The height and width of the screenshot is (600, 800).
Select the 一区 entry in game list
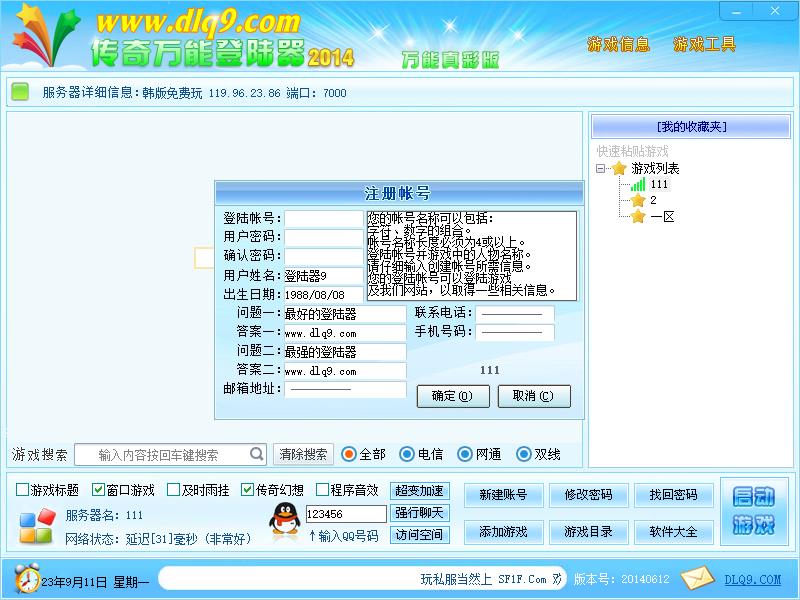point(662,216)
